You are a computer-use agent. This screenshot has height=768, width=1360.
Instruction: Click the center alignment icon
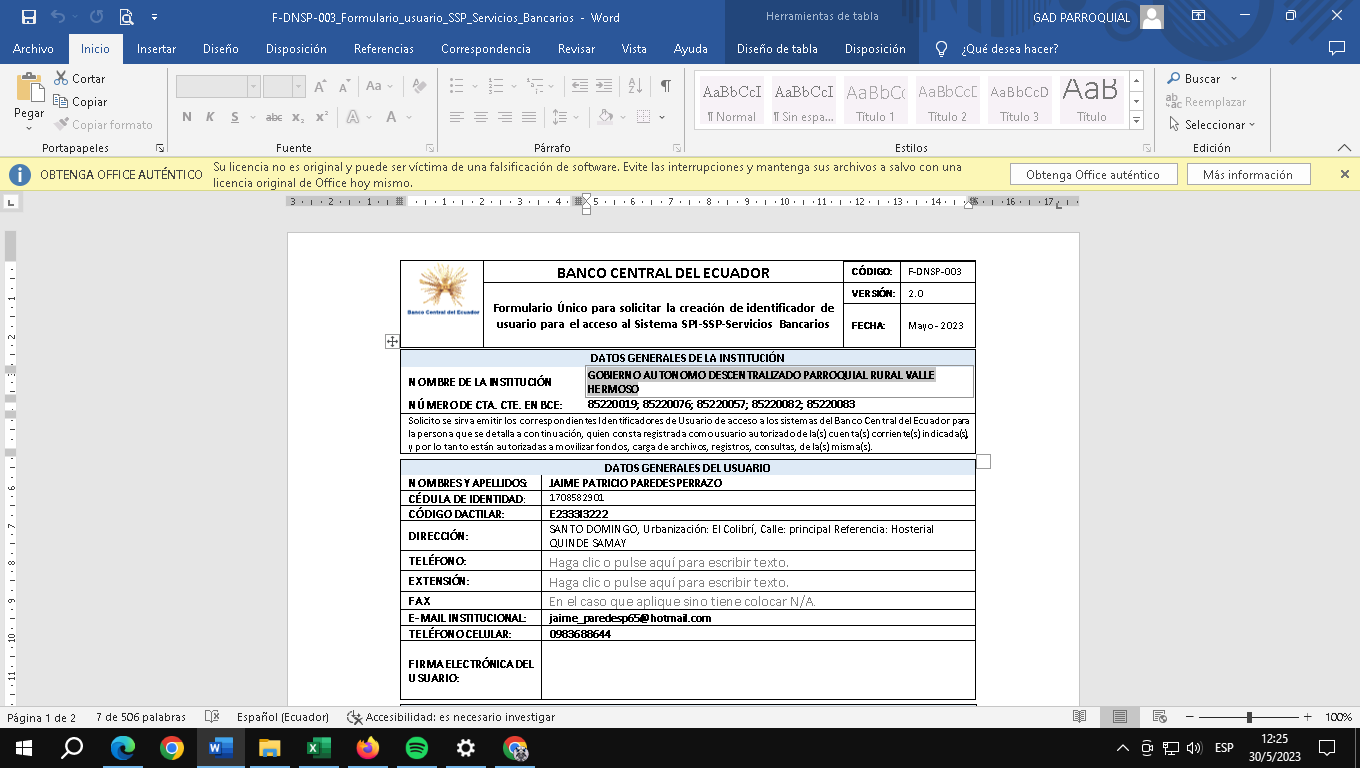481,117
